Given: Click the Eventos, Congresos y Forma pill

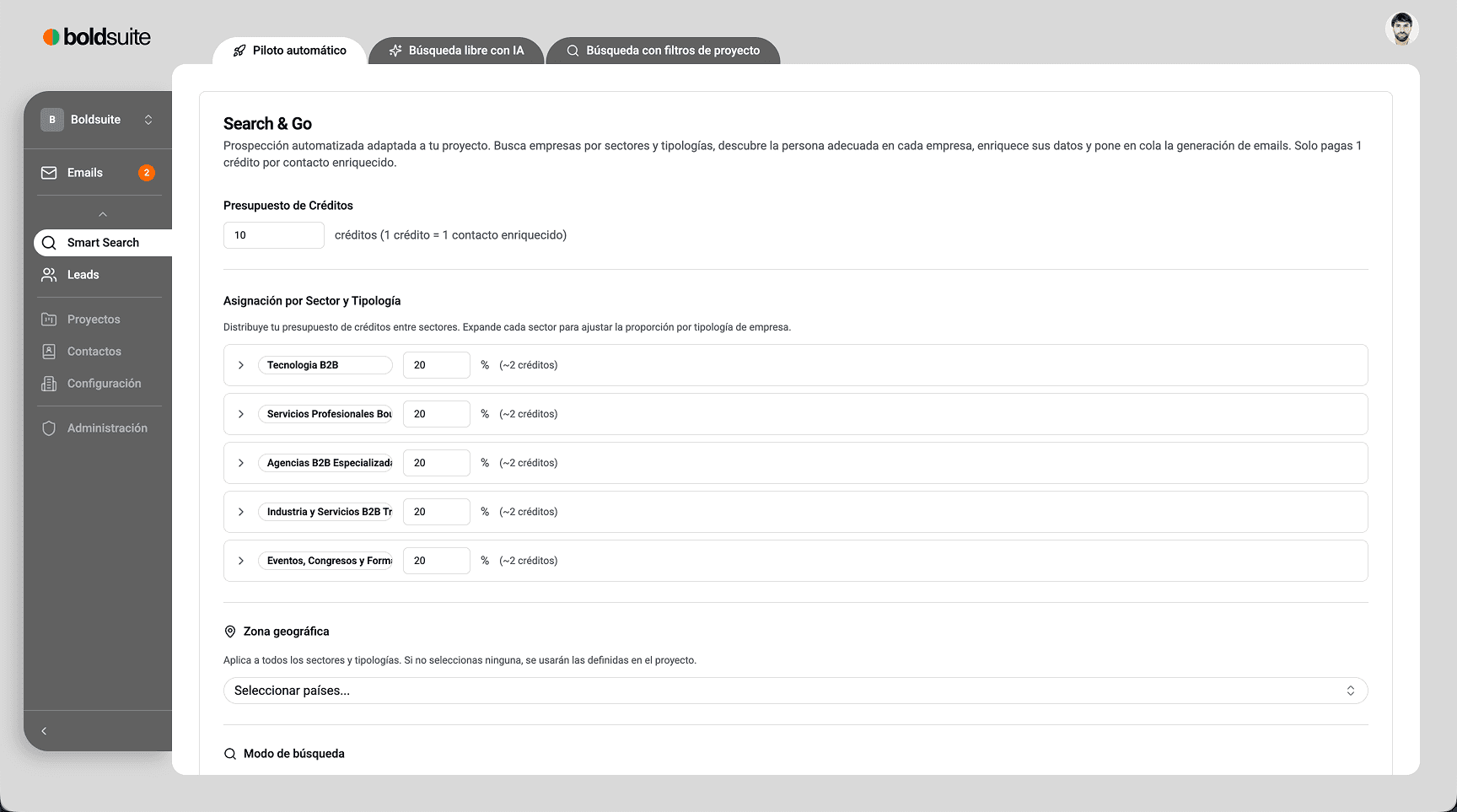Looking at the screenshot, I should tap(325, 561).
